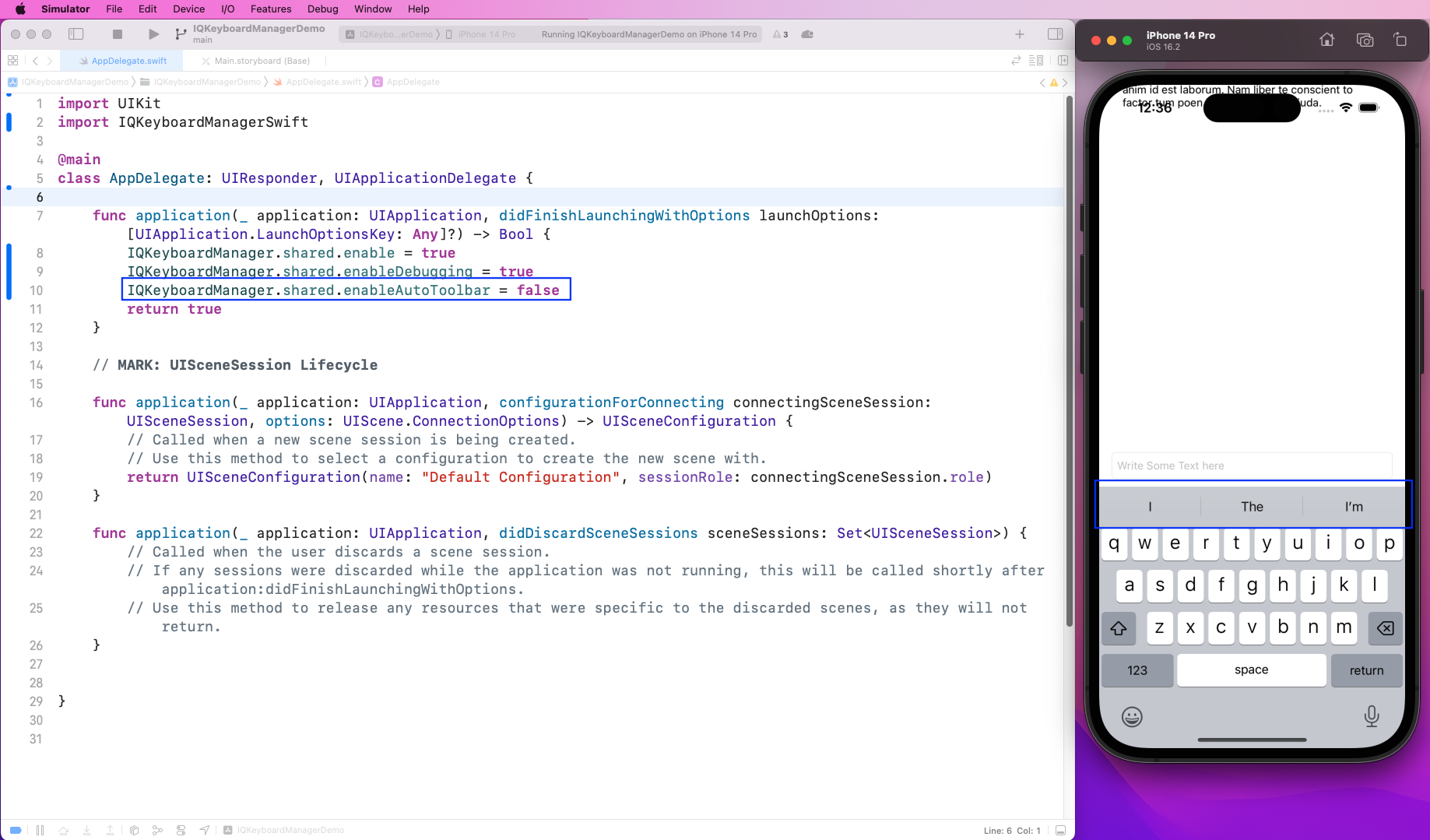Image resolution: width=1430 pixels, height=840 pixels.
Task: Open the Device menu
Action: click(x=188, y=9)
